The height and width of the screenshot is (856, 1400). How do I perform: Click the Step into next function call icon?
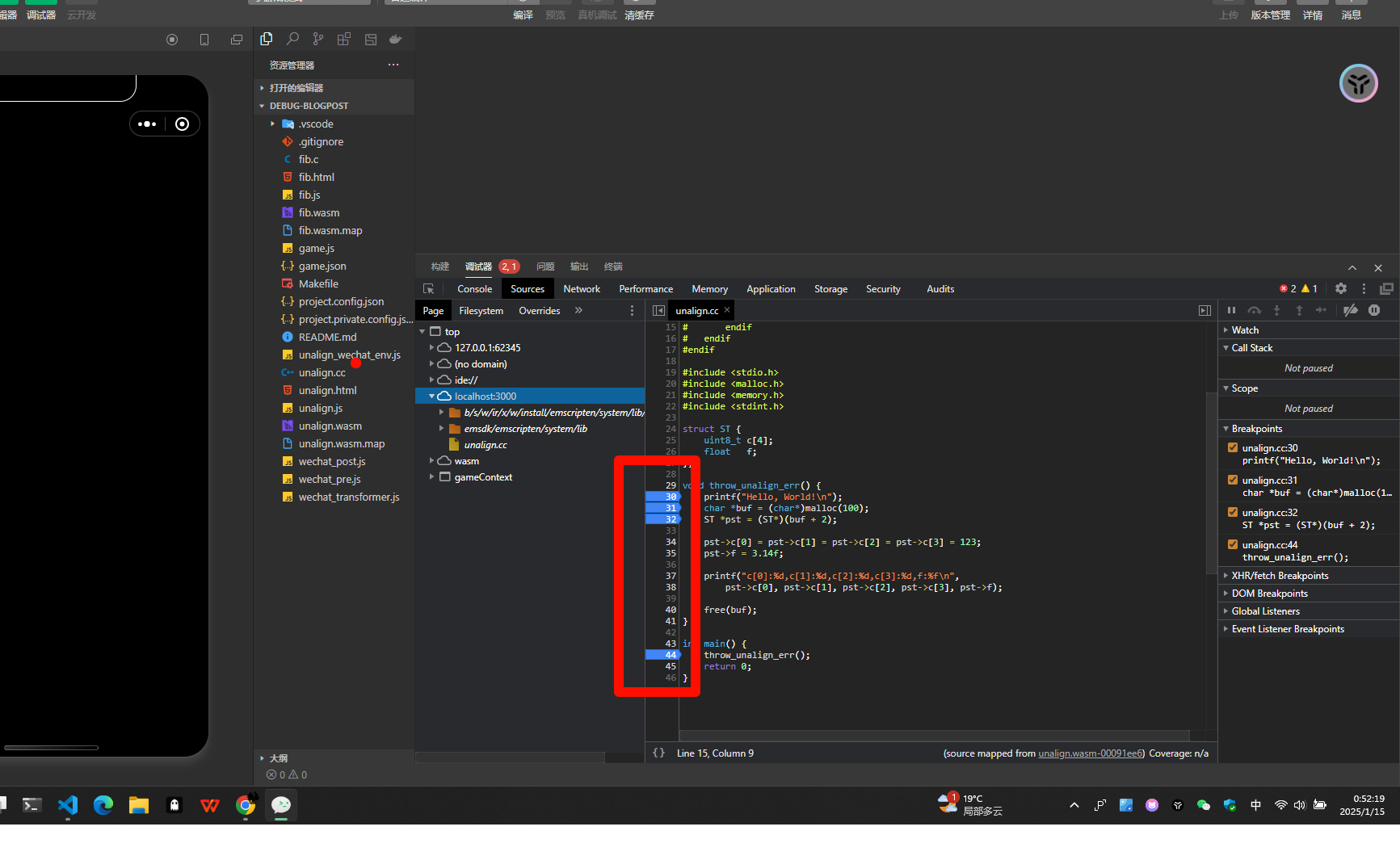click(x=1277, y=310)
